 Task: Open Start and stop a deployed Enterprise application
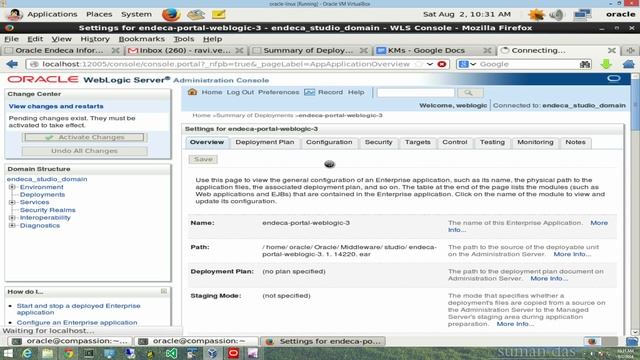pos(78,309)
